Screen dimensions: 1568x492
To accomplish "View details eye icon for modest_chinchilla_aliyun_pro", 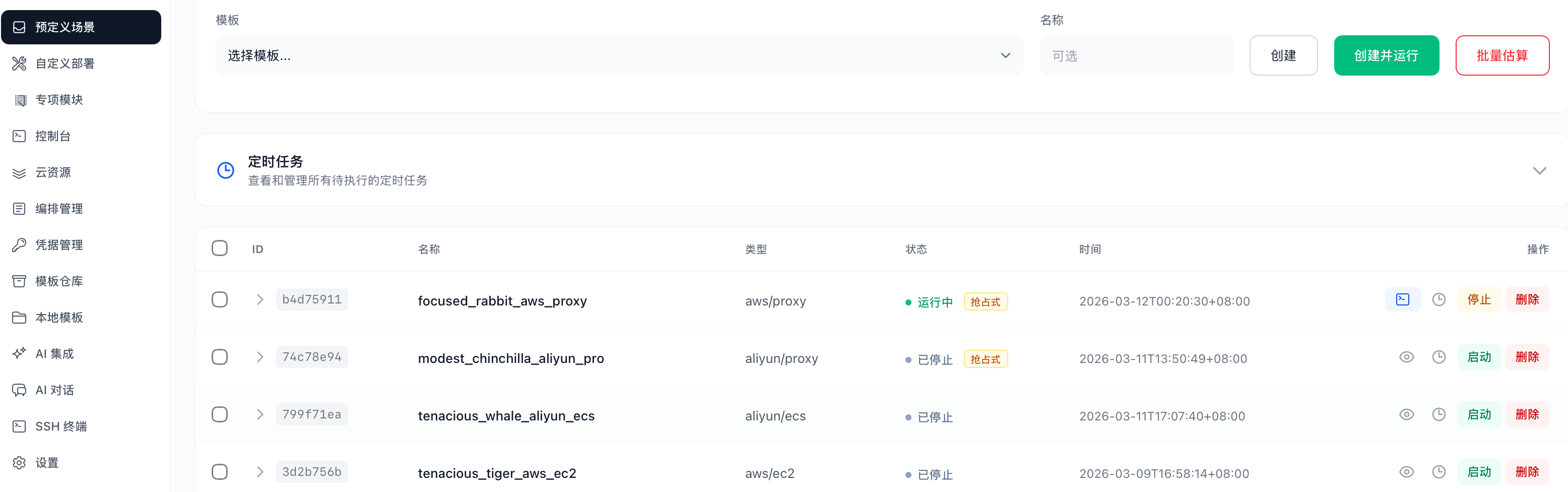I will [x=1406, y=357].
